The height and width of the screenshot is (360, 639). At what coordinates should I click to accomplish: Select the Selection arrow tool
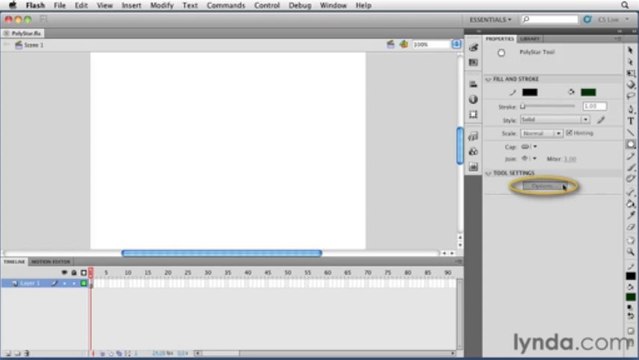630,51
